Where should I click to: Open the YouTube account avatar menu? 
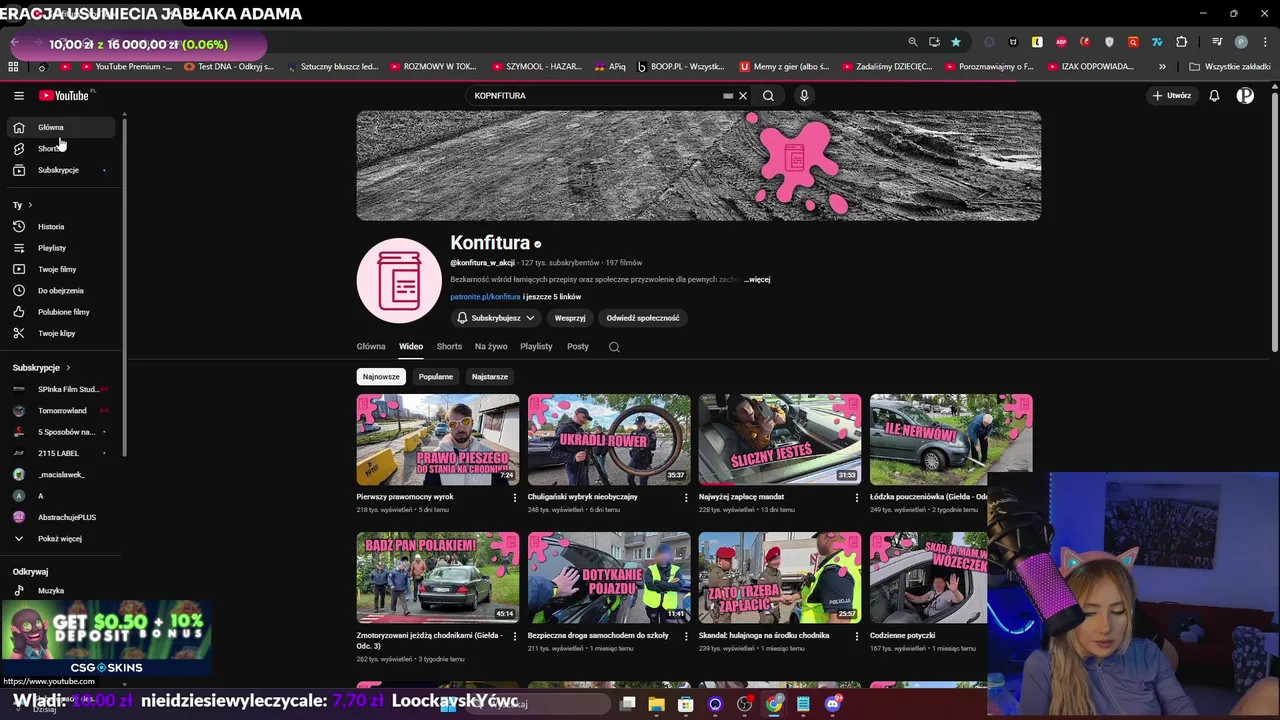tap(1245, 96)
